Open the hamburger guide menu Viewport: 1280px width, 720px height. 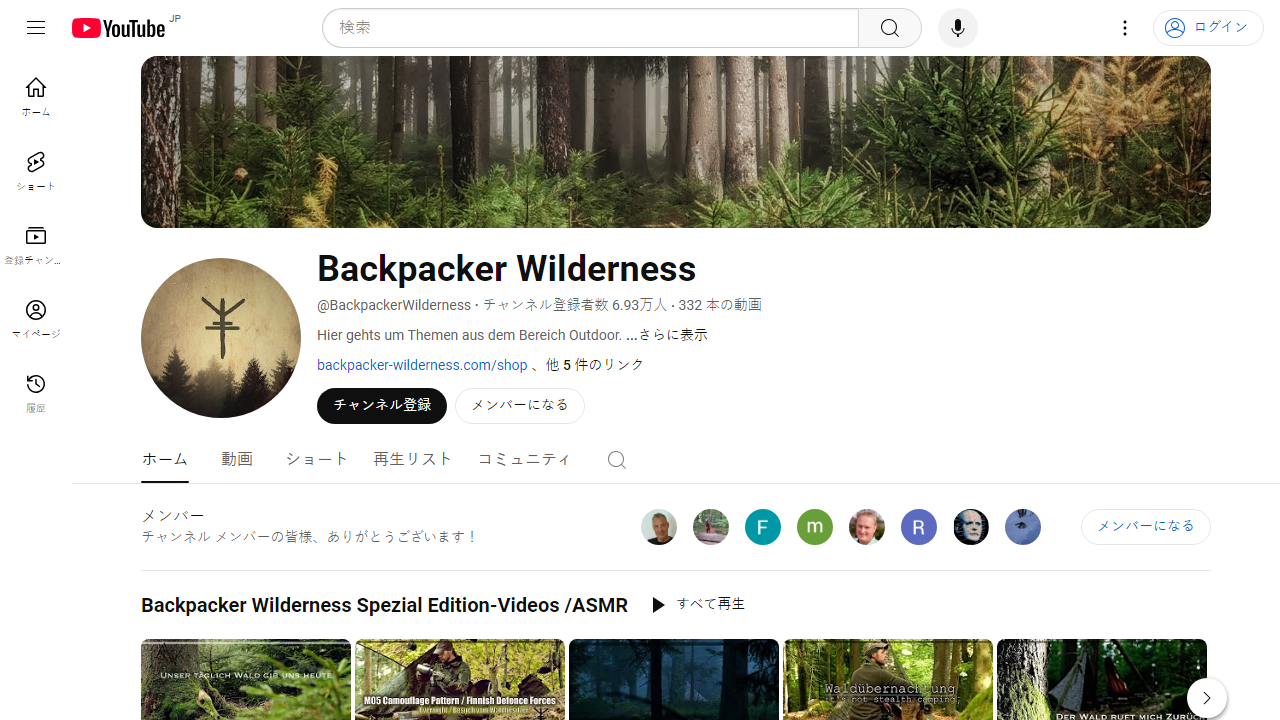click(36, 28)
